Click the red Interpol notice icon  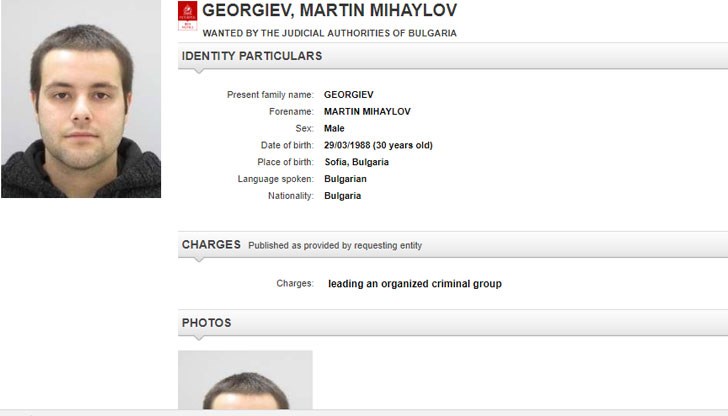[x=187, y=14]
